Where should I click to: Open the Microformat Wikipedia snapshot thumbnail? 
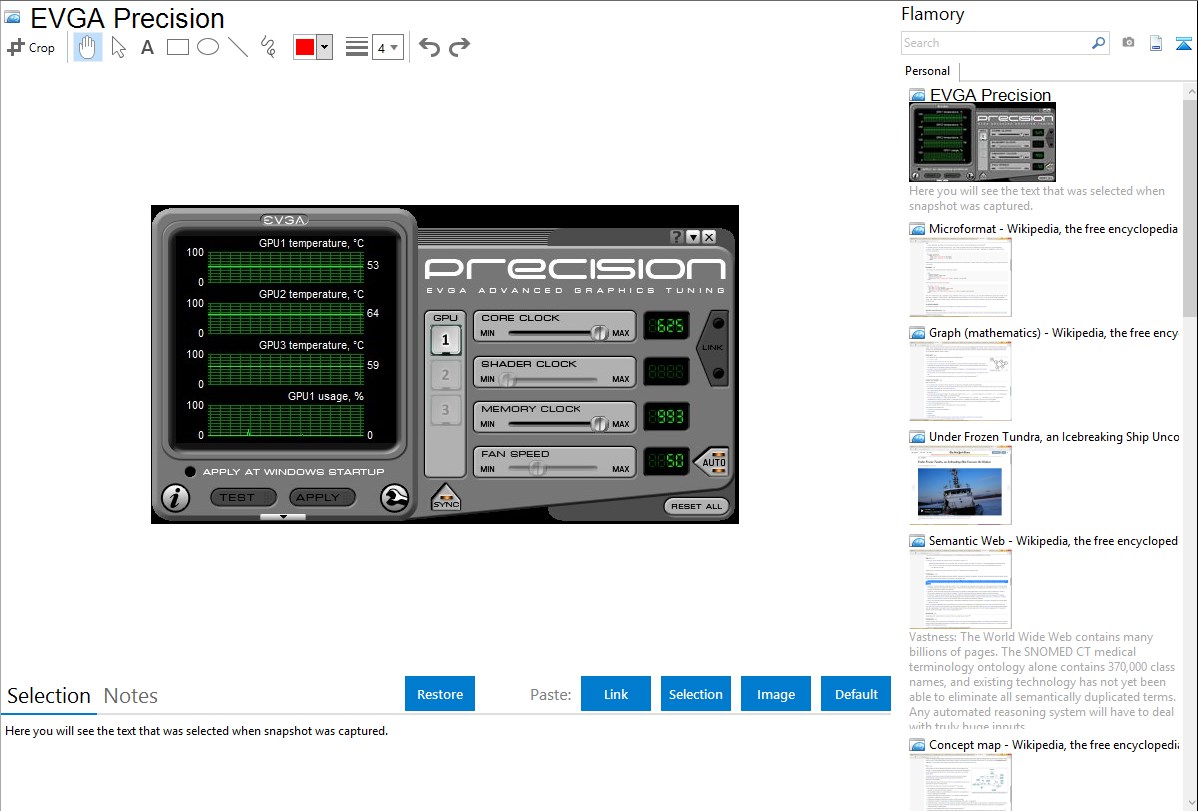[x=960, y=277]
